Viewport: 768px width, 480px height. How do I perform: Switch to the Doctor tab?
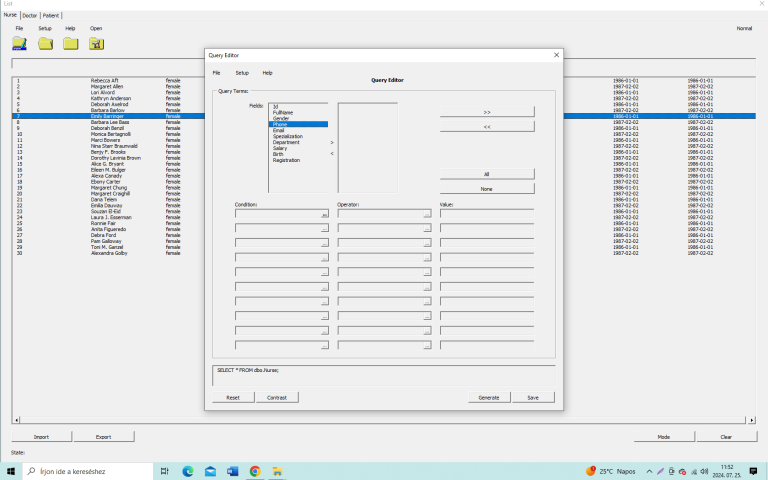(29, 15)
